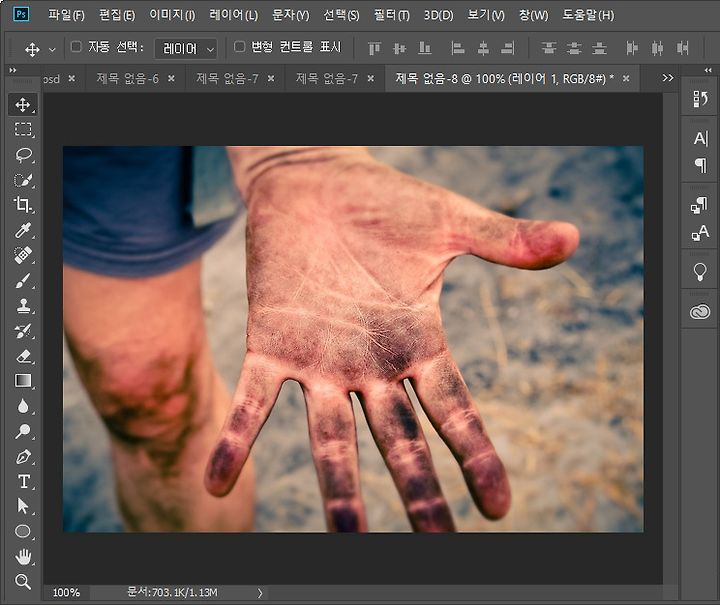
Task: Select the Blur tool
Action: tap(23, 406)
